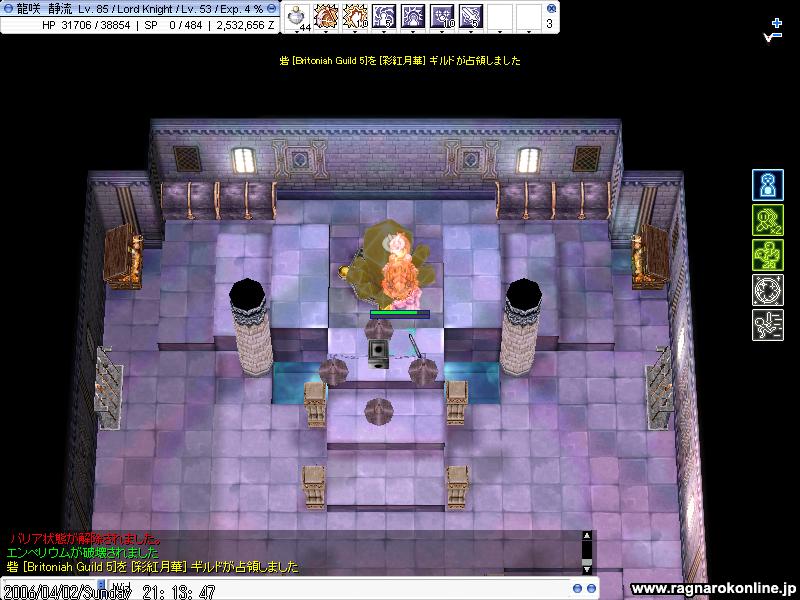800x600 pixels.
Task: Click the 2,532,656 Z zeny amount
Action: click(245, 25)
